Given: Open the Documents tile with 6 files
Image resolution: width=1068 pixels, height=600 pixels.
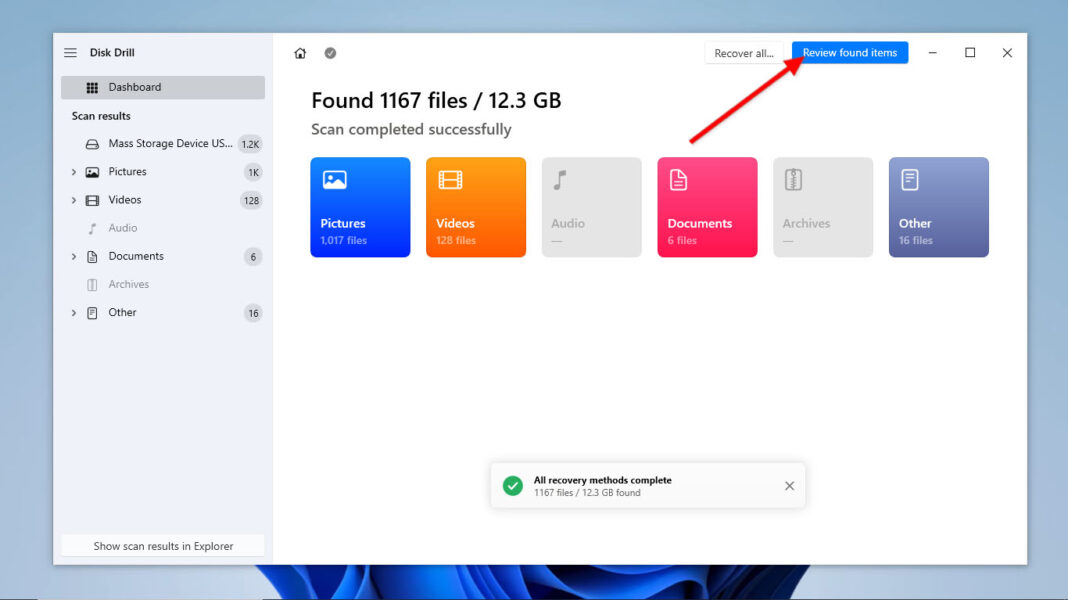Looking at the screenshot, I should coord(707,207).
